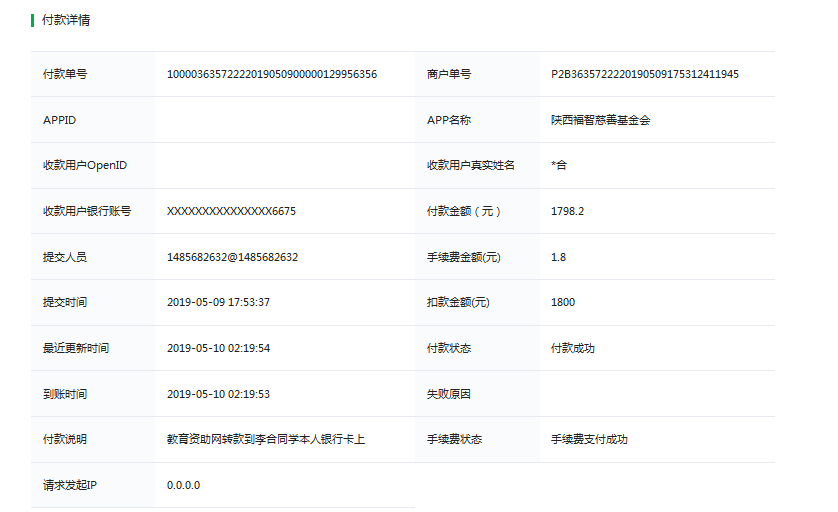Select arrival time 2019-05-10 02:19:53
The width and height of the screenshot is (838, 512).
click(x=218, y=394)
